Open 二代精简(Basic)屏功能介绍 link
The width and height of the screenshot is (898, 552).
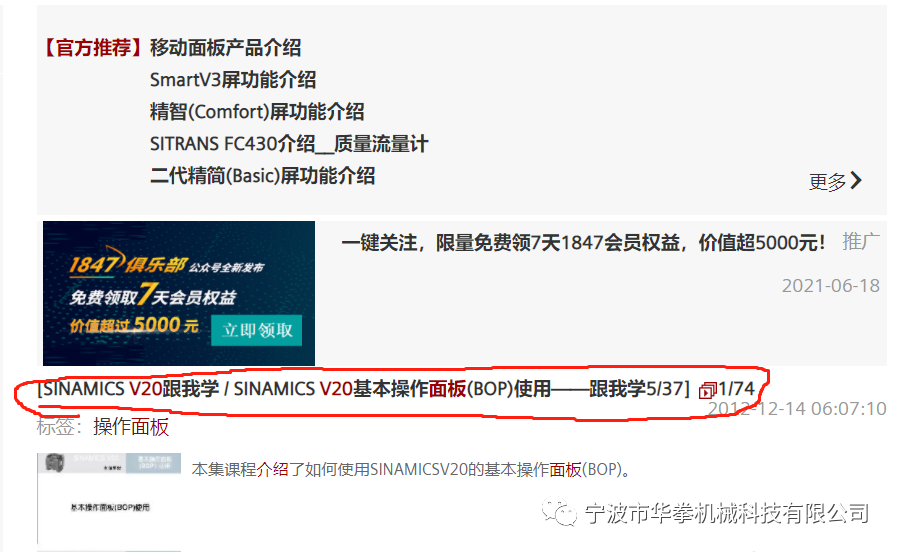point(262,176)
